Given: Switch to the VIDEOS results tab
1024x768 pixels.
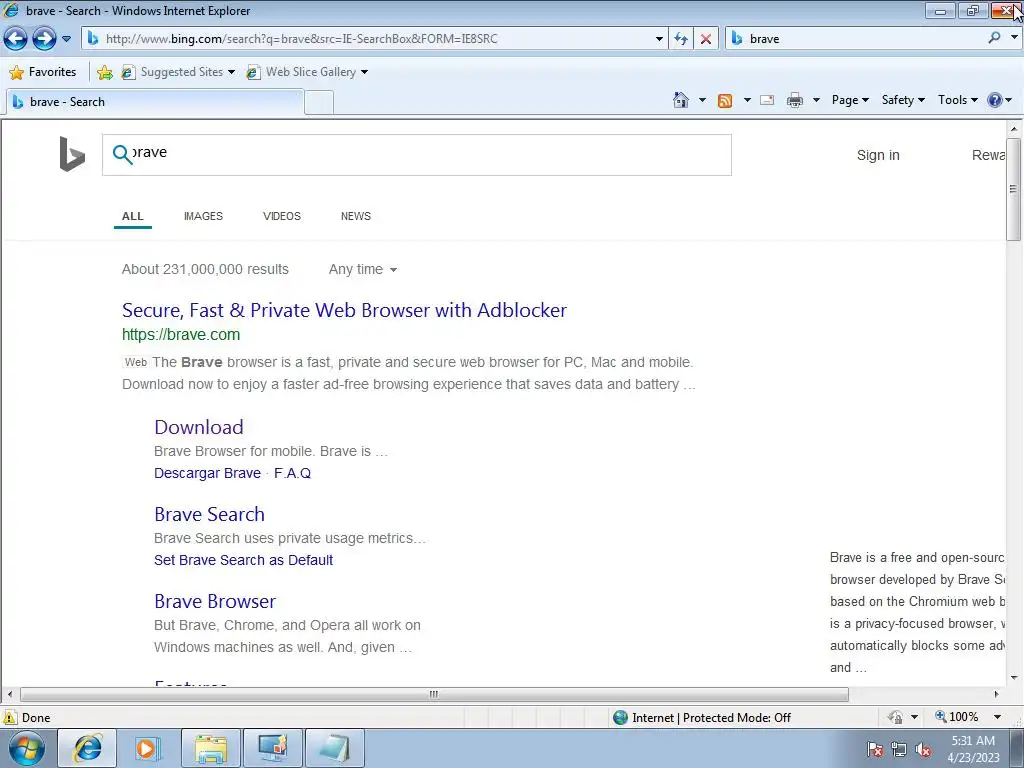Looking at the screenshot, I should 281,216.
